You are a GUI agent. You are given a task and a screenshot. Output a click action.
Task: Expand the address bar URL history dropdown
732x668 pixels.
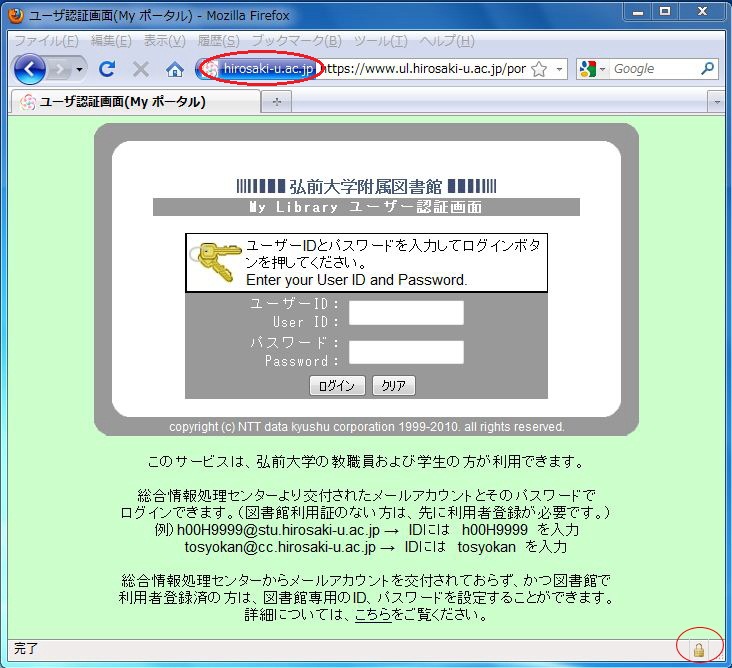(560, 69)
